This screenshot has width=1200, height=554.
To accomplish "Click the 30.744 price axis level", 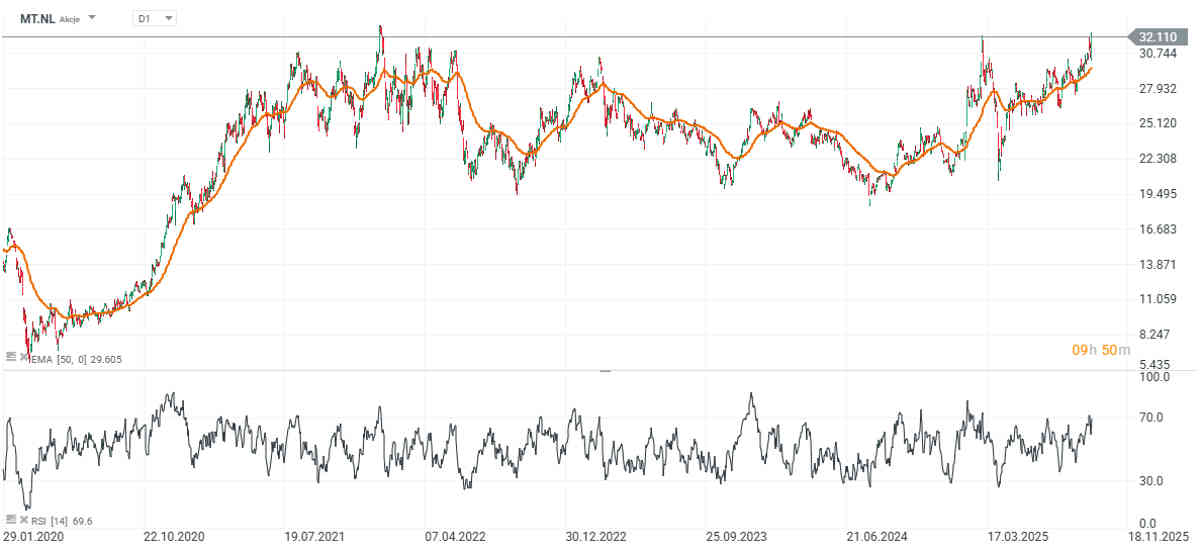I will pyautogui.click(x=1157, y=53).
